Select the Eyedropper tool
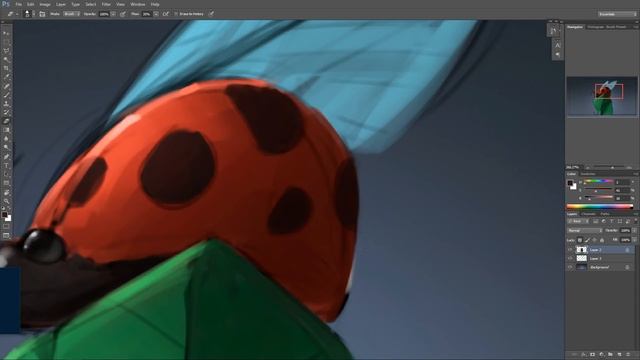 tap(6, 77)
